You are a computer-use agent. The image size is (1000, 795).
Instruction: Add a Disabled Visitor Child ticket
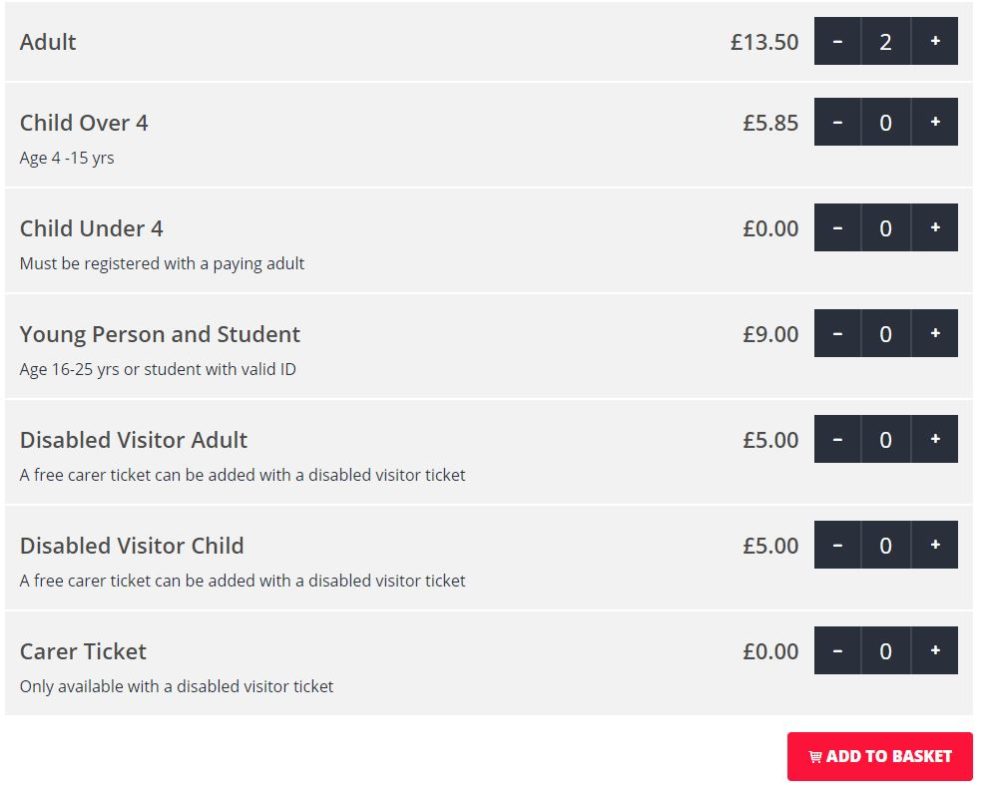click(x=935, y=545)
